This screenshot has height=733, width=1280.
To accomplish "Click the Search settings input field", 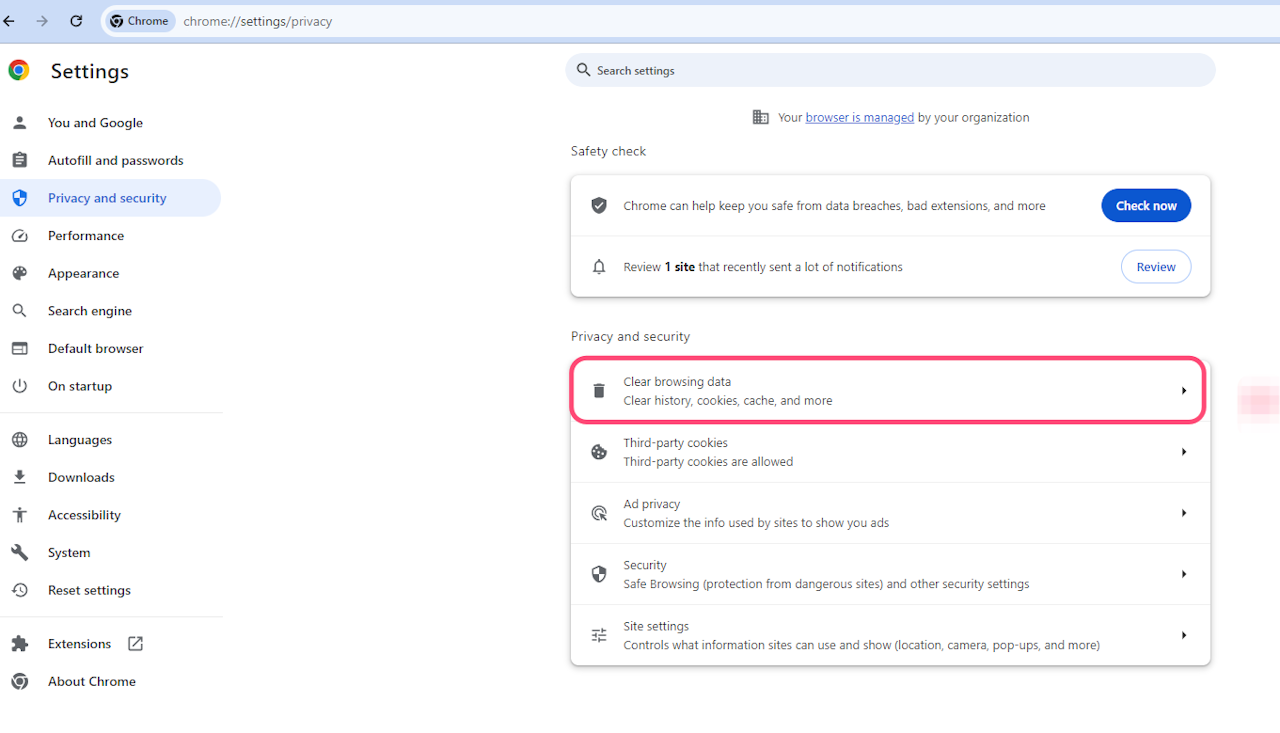I will click(890, 70).
